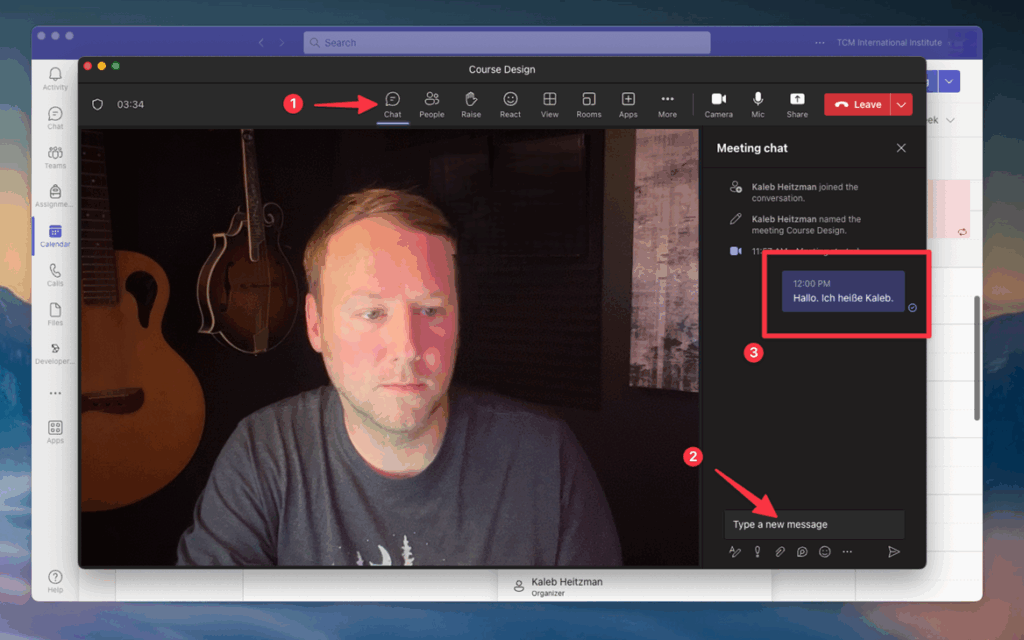The height and width of the screenshot is (640, 1024).
Task: Open the People panel in meeting toolbar
Action: click(432, 104)
